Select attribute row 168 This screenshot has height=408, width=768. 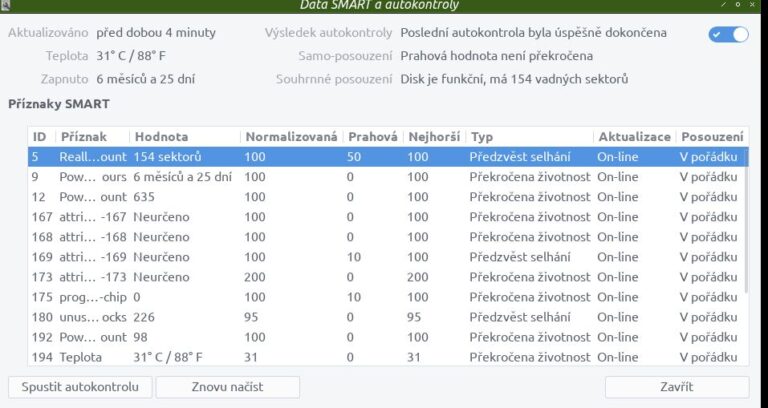[x=386, y=237]
